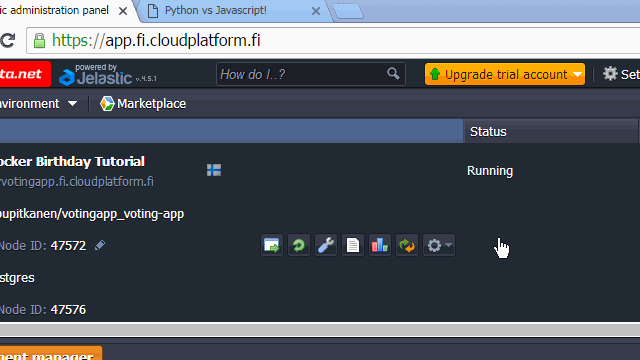Expand Upgrade trial account dropdown arrow
The image size is (640, 360).
tap(577, 75)
